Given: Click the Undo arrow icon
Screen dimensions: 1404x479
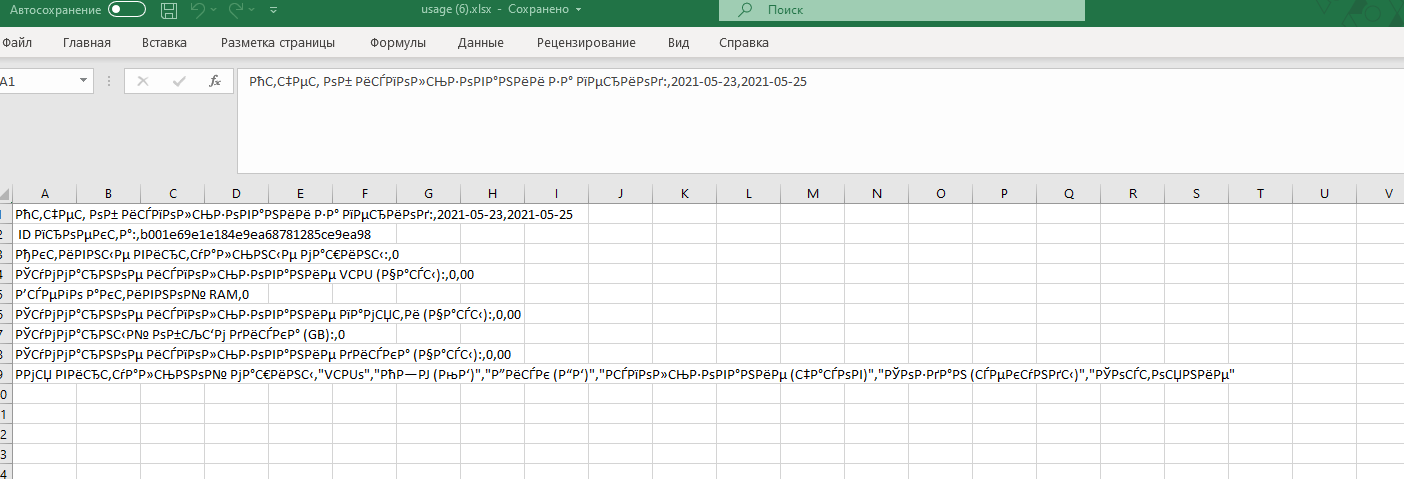Looking at the screenshot, I should (x=198, y=10).
